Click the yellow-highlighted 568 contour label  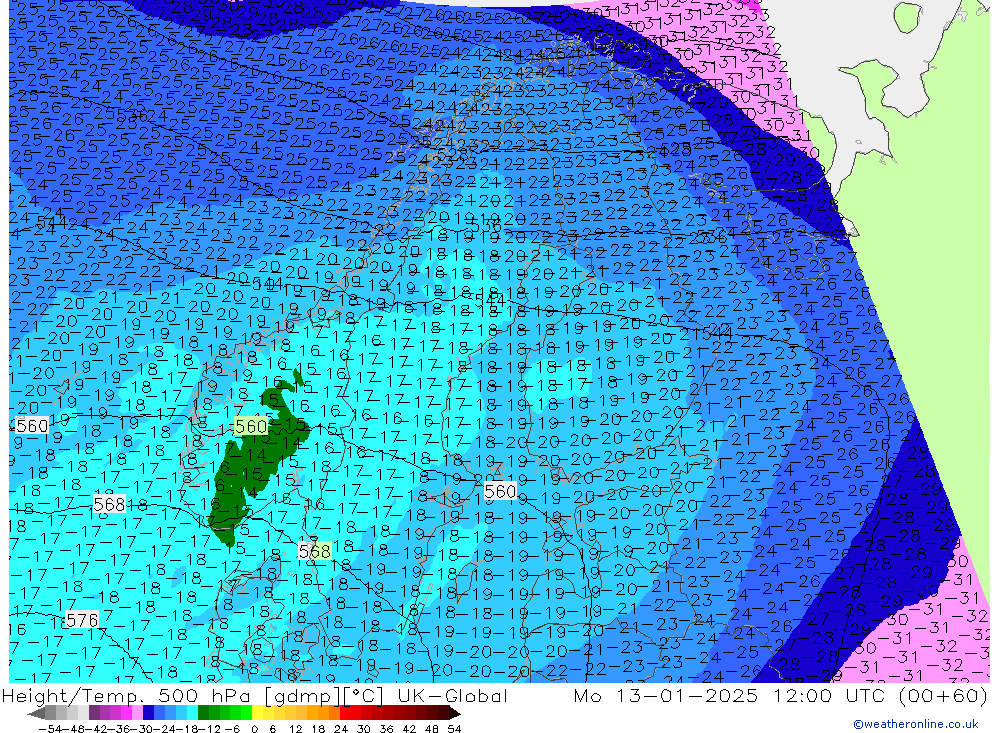(314, 551)
